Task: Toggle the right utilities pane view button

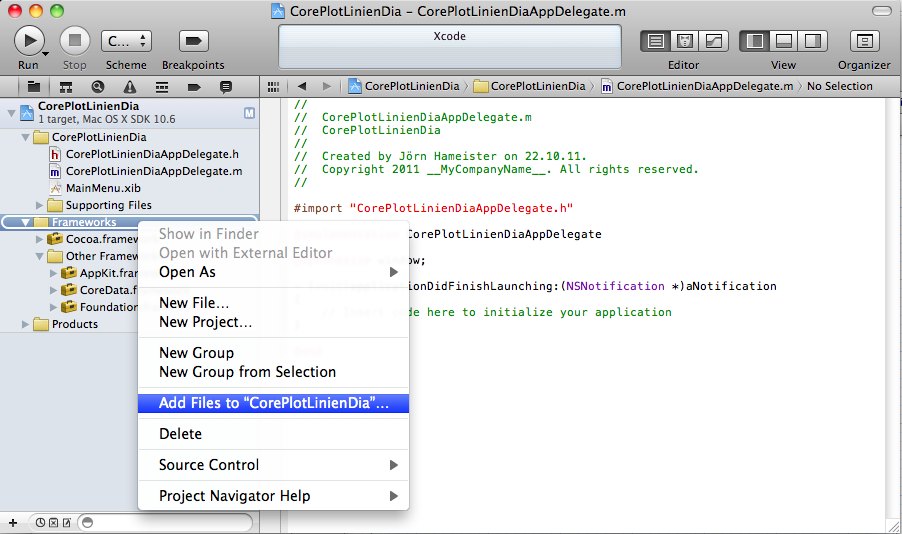Action: click(813, 41)
